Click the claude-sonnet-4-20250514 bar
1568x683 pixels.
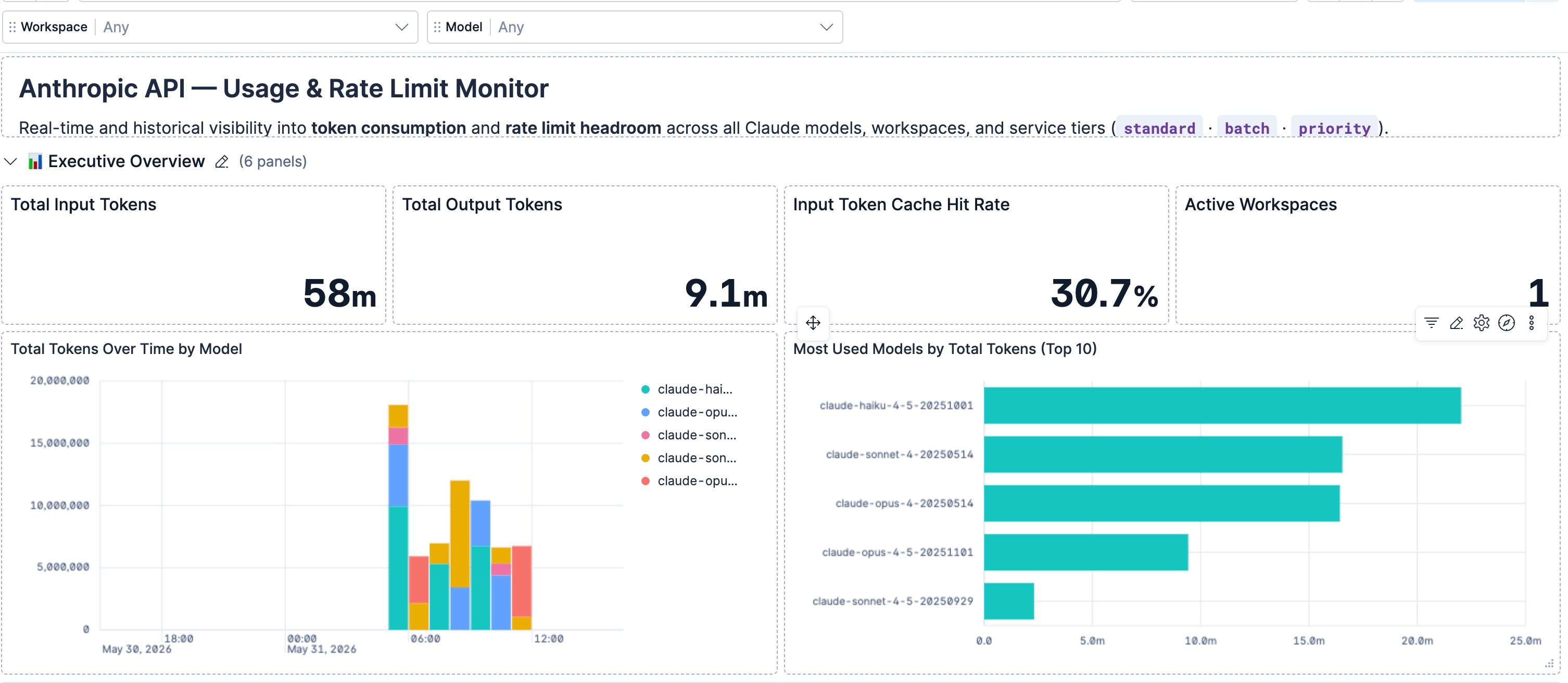1163,454
